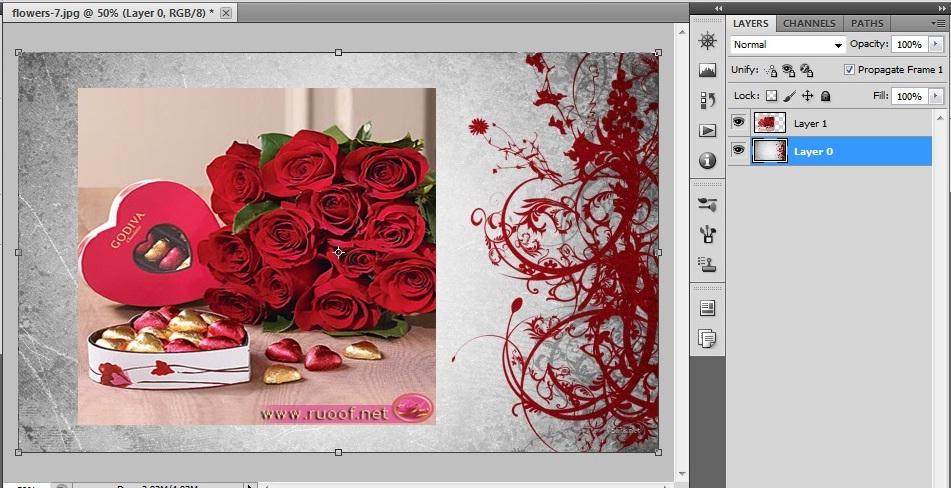Click the Lock all padlock icon

(825, 97)
